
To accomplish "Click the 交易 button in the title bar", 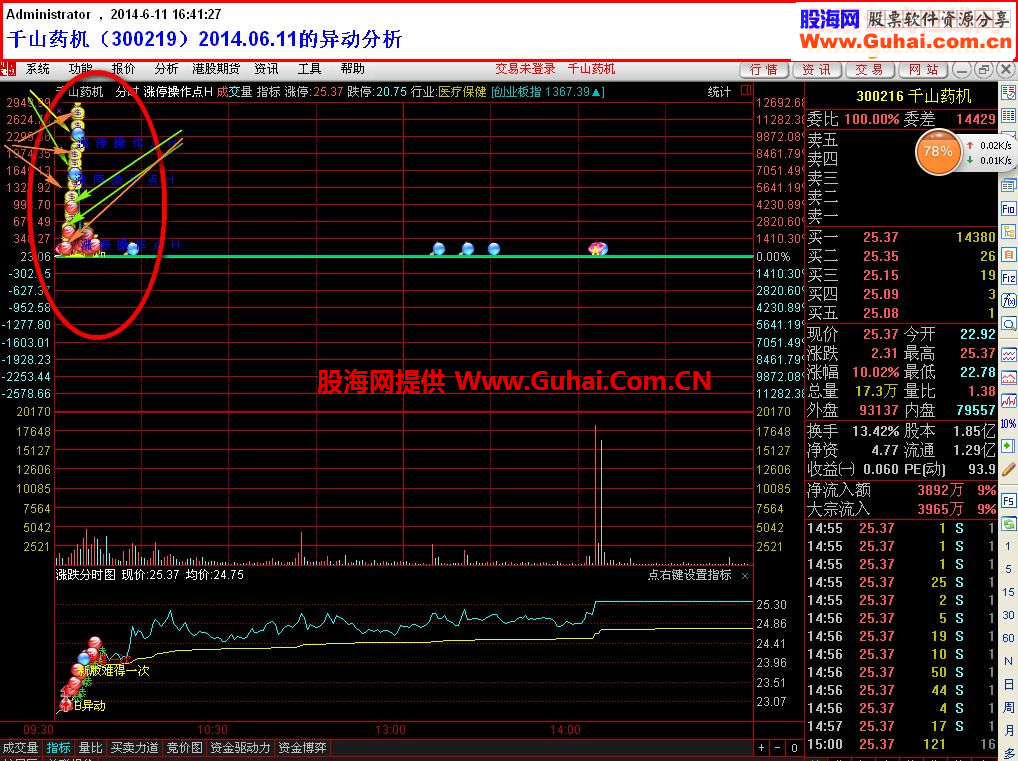I will pos(870,69).
